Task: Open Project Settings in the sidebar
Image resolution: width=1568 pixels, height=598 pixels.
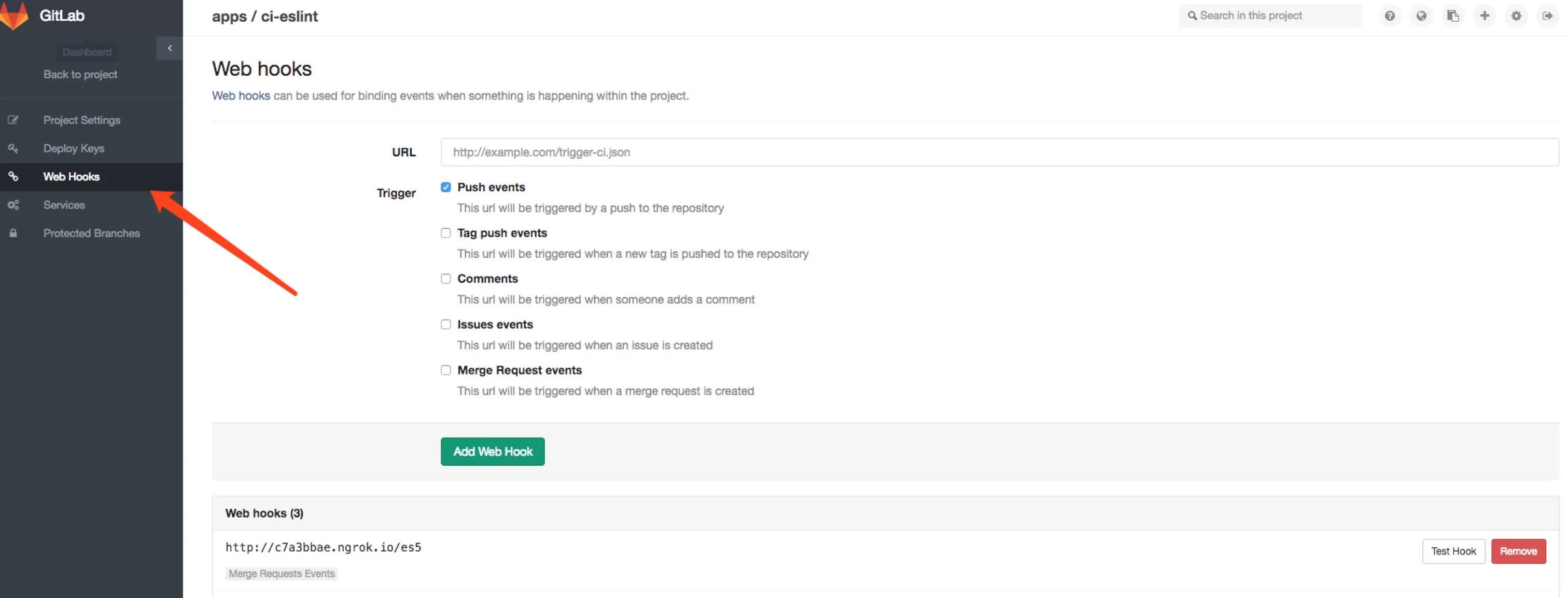Action: click(81, 120)
